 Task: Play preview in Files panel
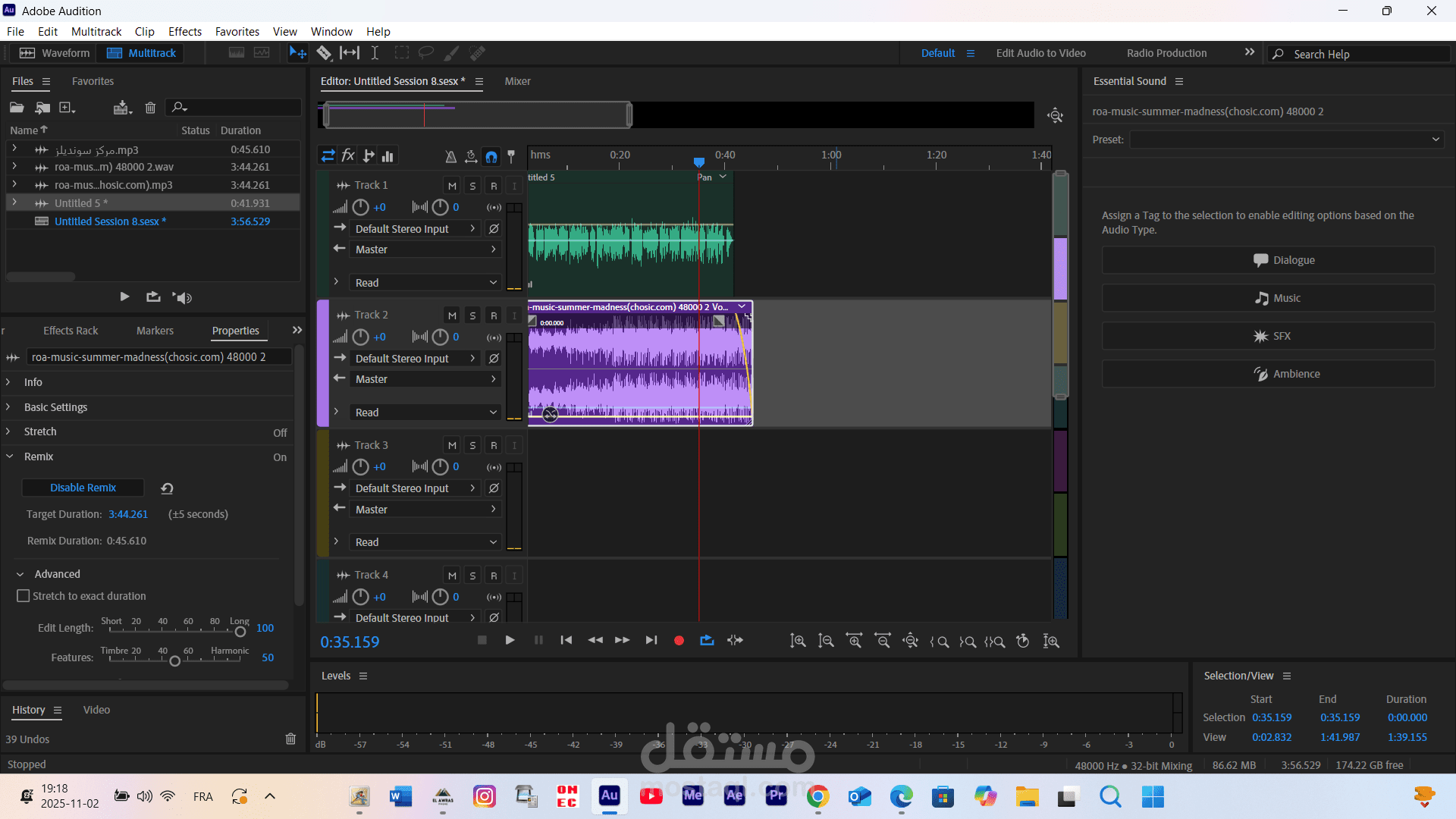pyautogui.click(x=124, y=297)
